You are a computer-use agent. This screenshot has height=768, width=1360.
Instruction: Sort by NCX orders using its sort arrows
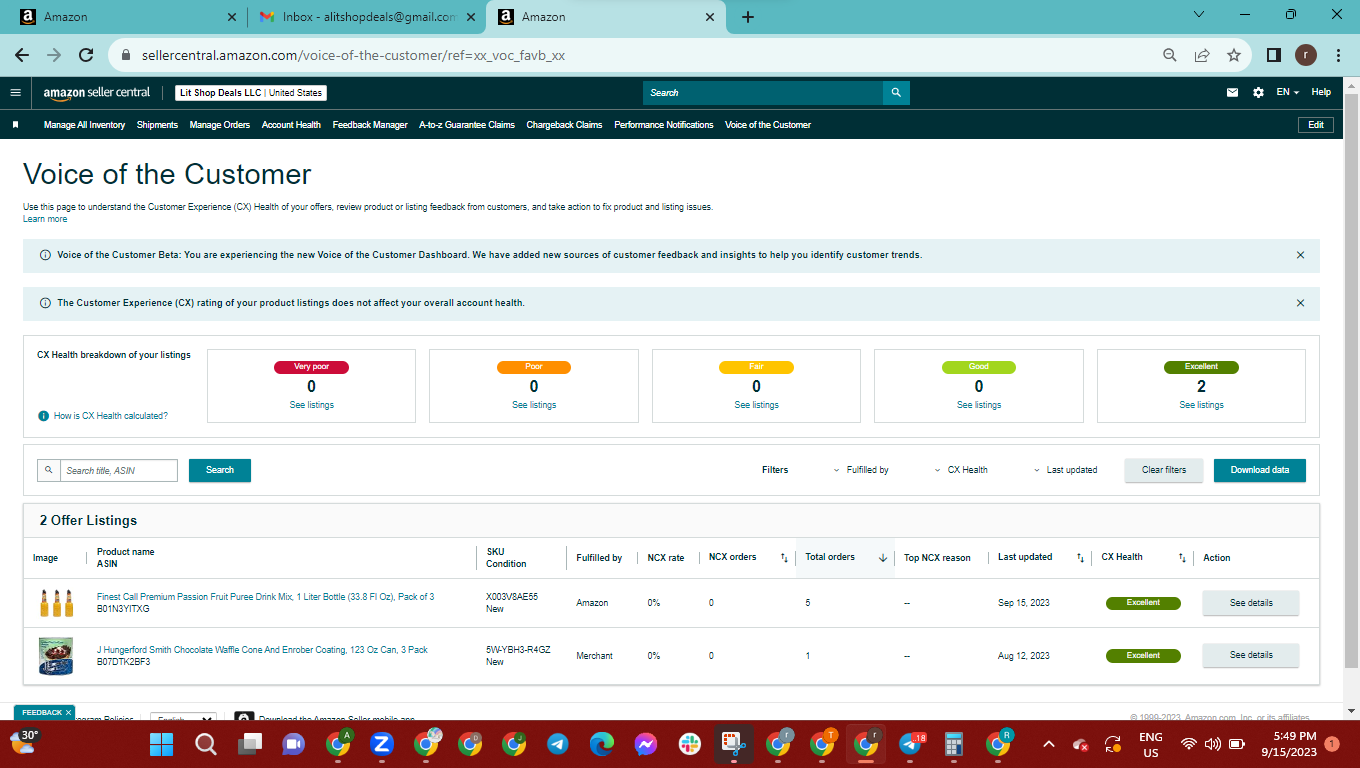[x=784, y=558]
